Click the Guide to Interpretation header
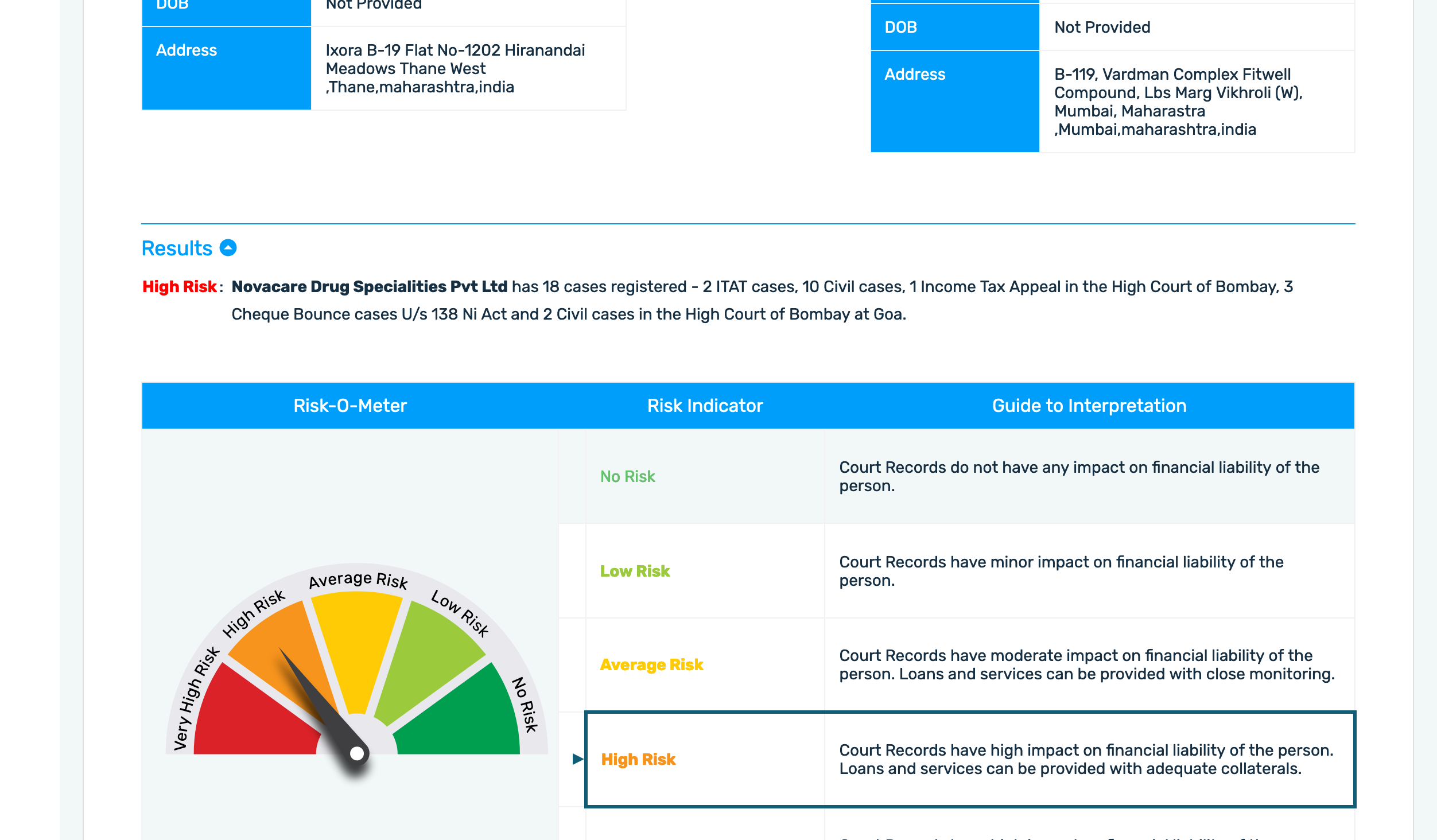The height and width of the screenshot is (840, 1437). (x=1089, y=406)
